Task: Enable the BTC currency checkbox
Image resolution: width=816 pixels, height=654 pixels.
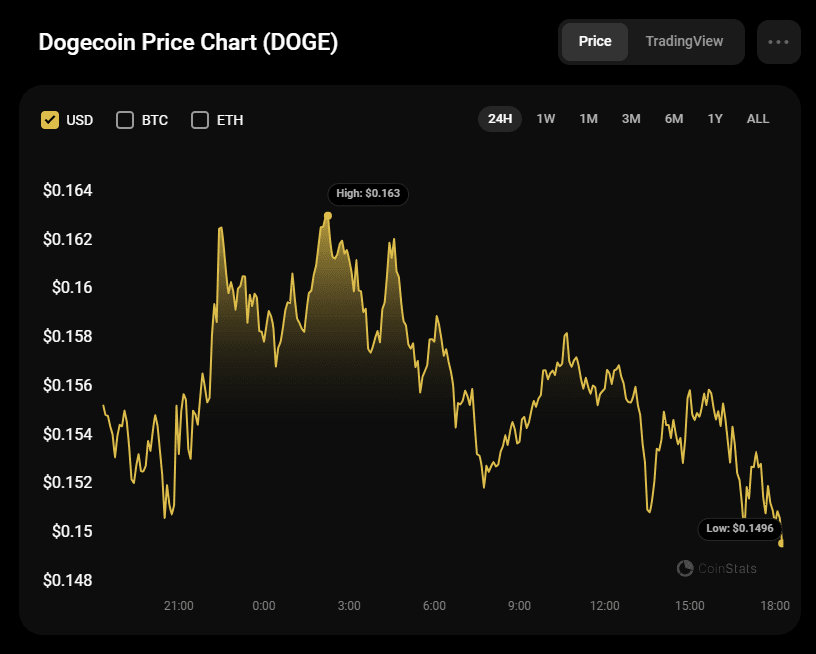Action: [x=125, y=119]
